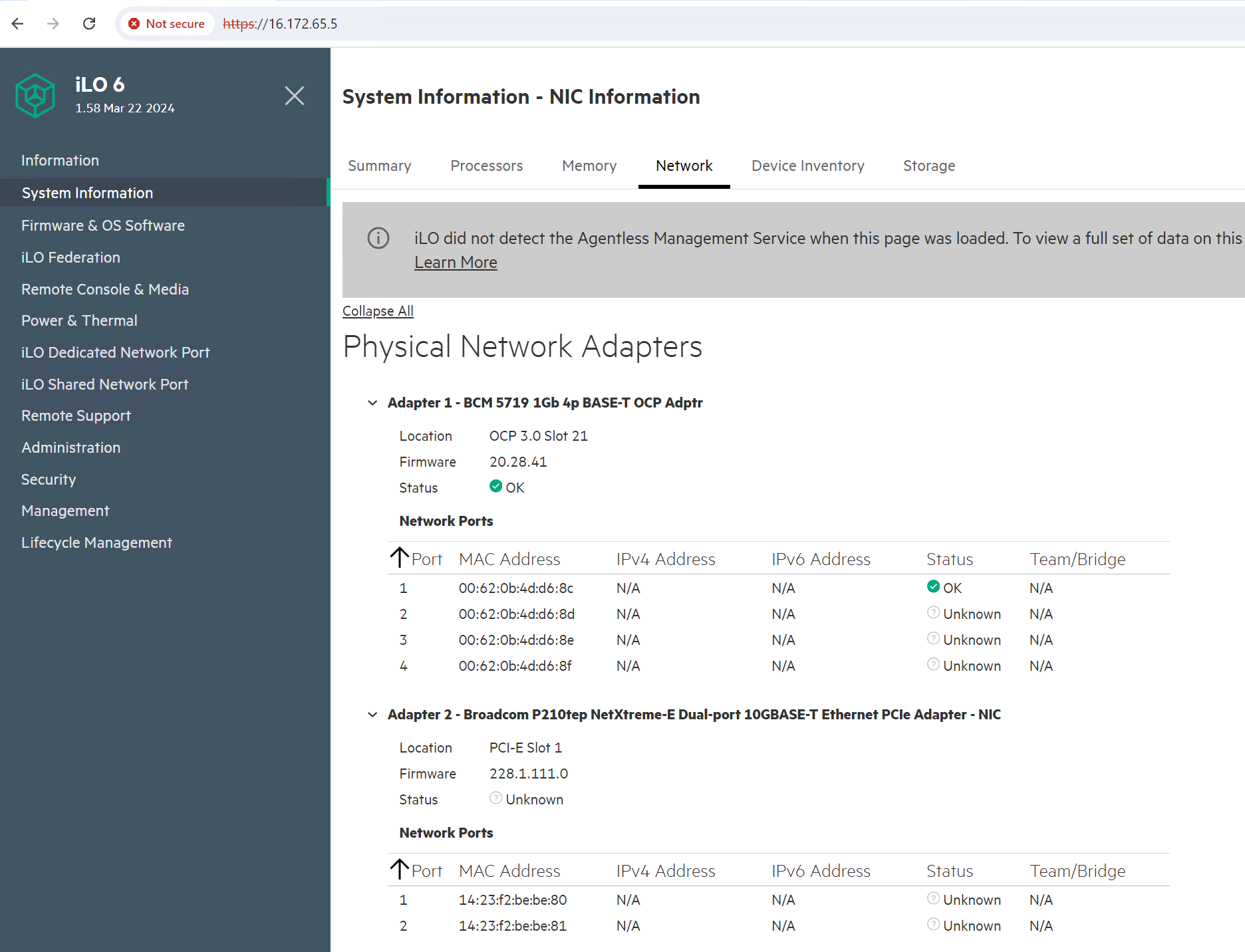This screenshot has height=952, width=1245.
Task: Click the info icon in the banner
Action: (x=378, y=238)
